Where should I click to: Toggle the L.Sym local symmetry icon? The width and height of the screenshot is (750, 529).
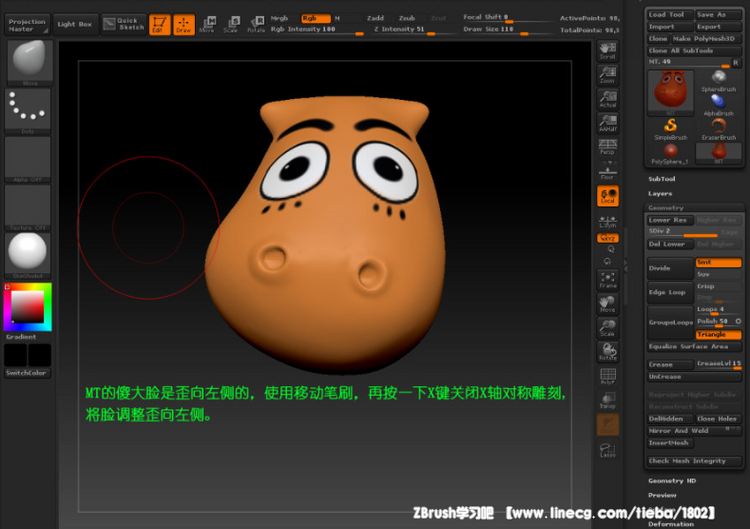click(x=607, y=221)
